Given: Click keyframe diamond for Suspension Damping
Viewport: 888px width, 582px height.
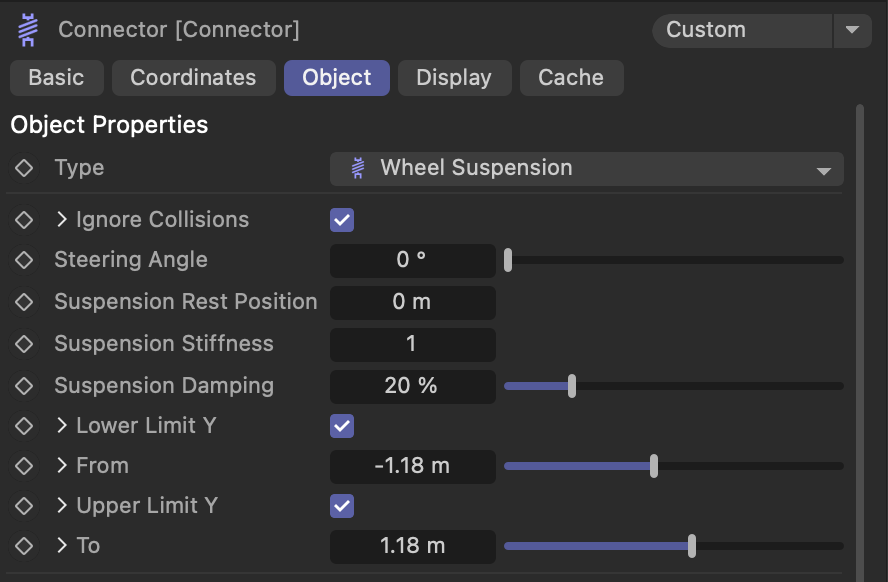Looking at the screenshot, I should click(x=24, y=386).
